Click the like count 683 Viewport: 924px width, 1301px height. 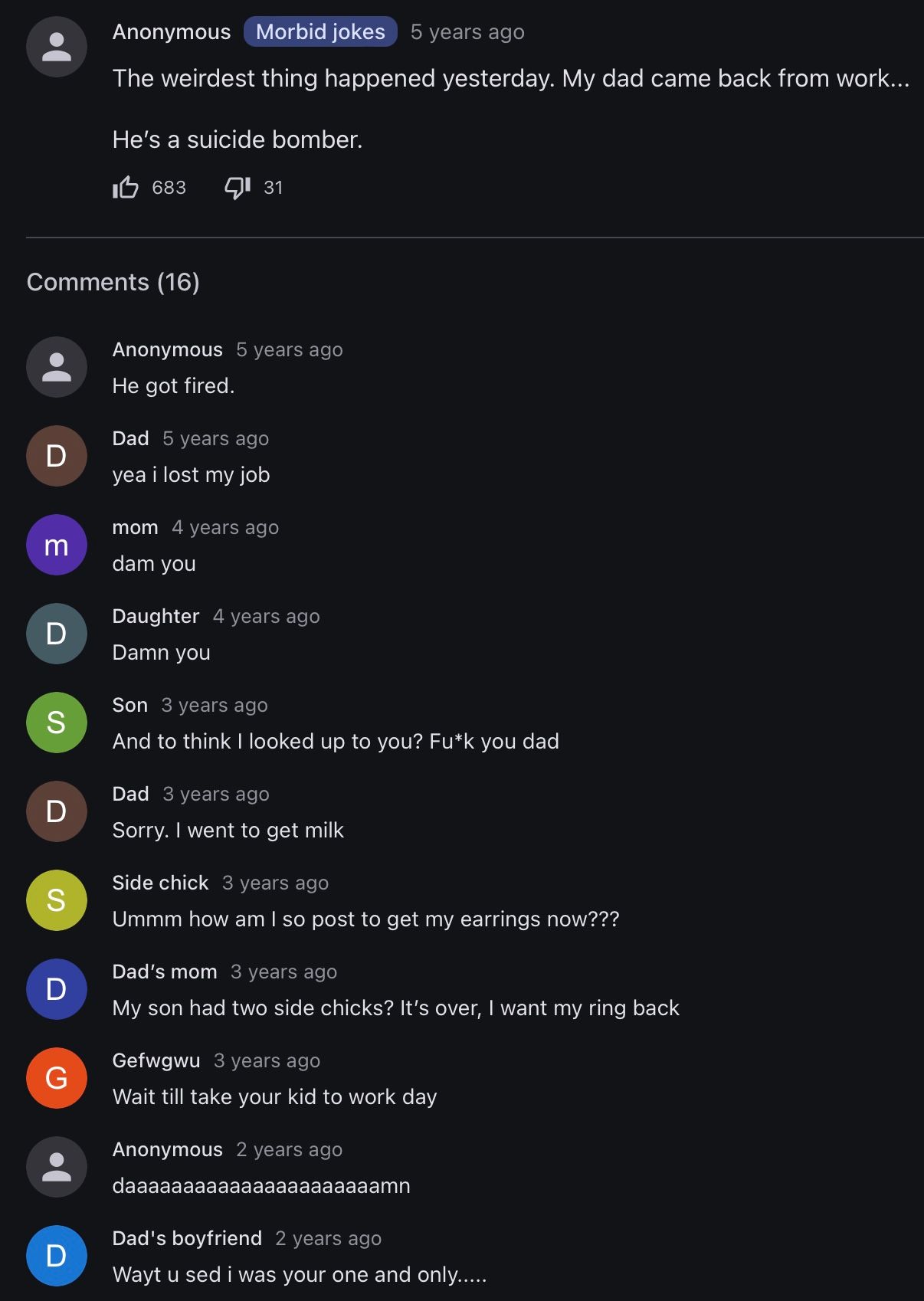tap(169, 188)
